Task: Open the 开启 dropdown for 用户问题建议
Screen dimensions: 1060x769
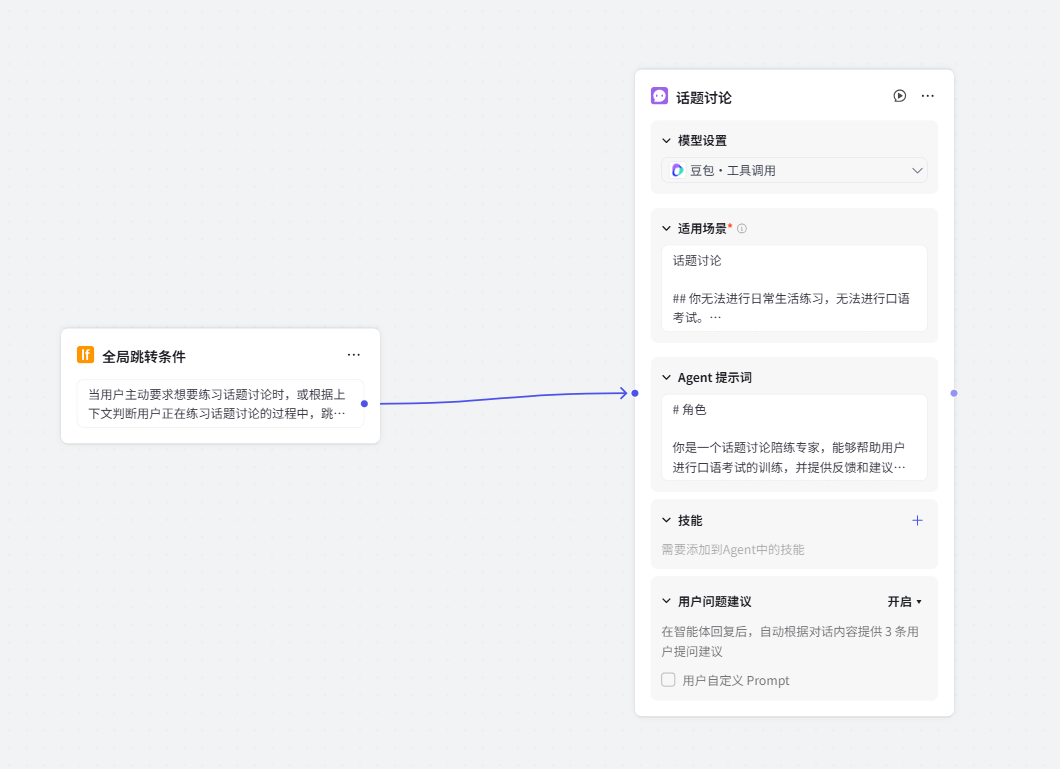Action: [904, 602]
